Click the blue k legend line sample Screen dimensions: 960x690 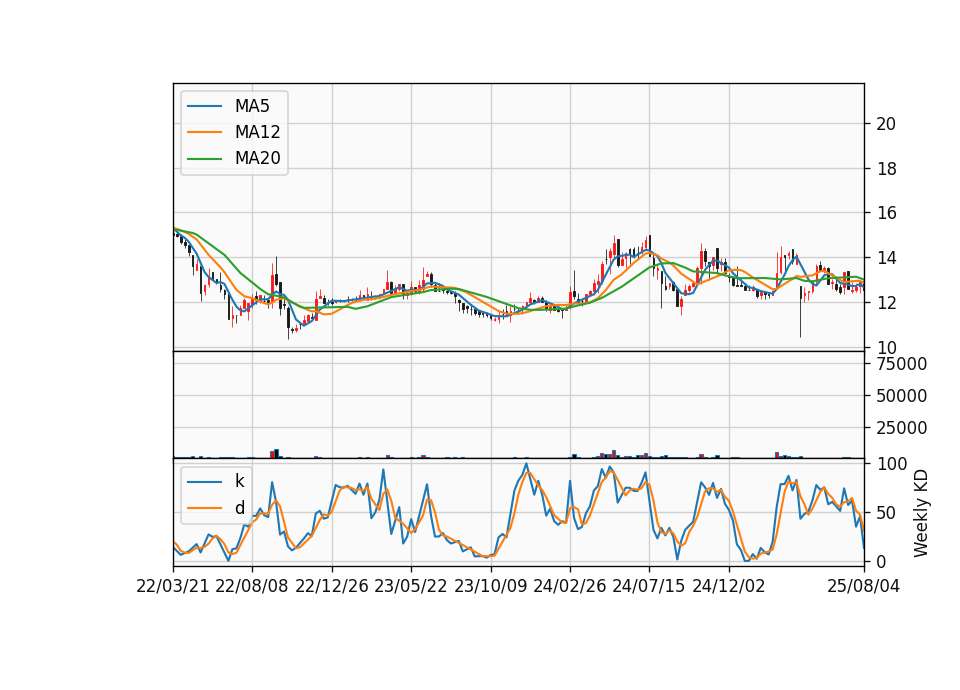(x=204, y=482)
